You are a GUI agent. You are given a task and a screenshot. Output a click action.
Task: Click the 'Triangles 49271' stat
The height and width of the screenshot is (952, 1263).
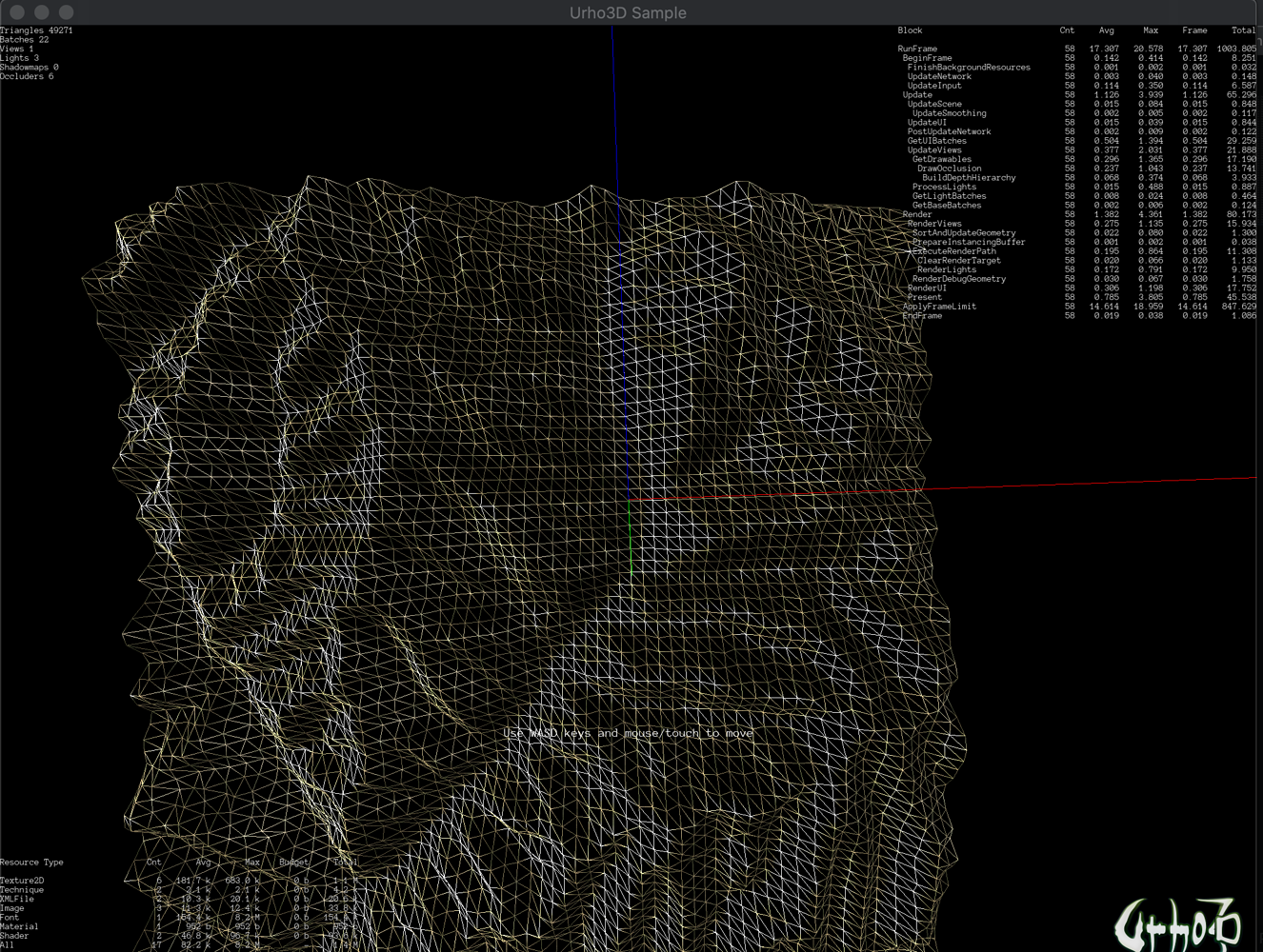(x=36, y=30)
